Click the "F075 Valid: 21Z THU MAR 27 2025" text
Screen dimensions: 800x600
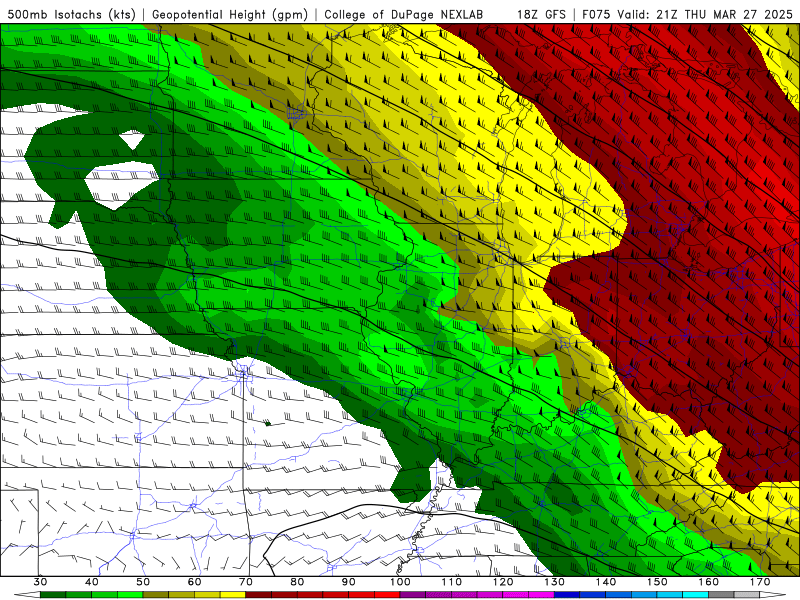pyautogui.click(x=687, y=14)
